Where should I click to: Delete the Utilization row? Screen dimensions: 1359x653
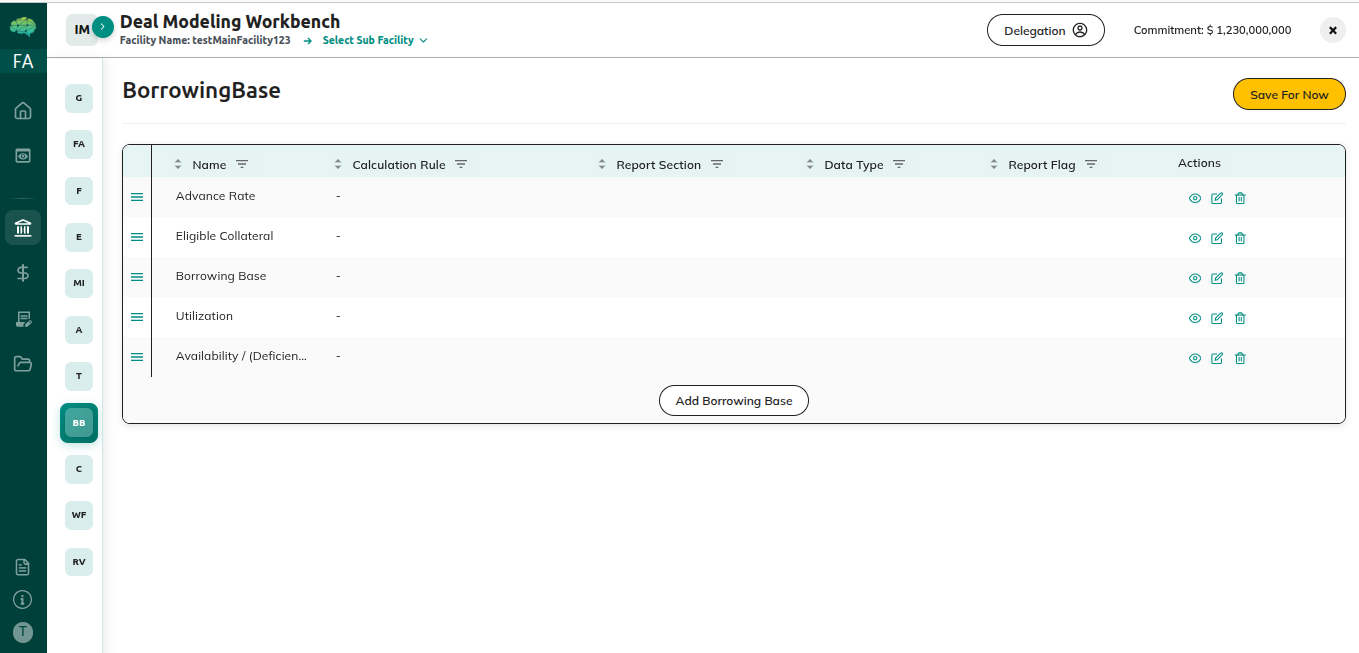[x=1240, y=318]
